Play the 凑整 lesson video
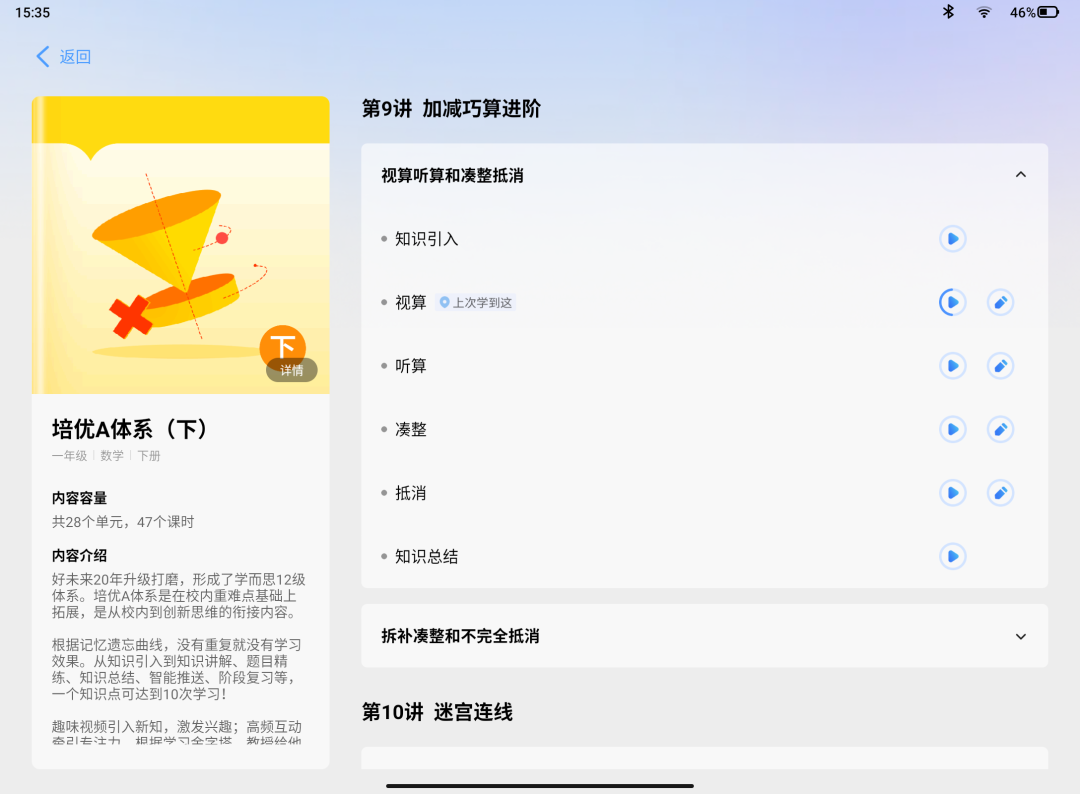This screenshot has width=1080, height=794. [953, 430]
